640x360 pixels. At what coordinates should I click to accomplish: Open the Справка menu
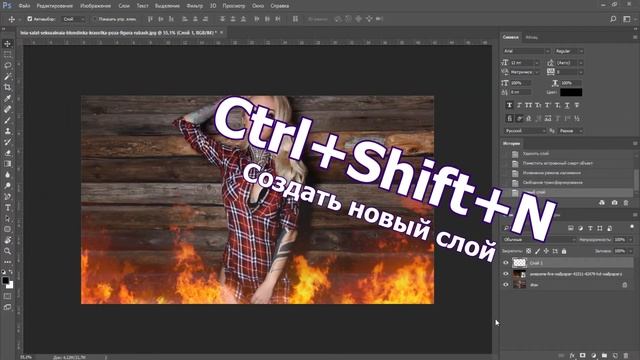point(280,6)
